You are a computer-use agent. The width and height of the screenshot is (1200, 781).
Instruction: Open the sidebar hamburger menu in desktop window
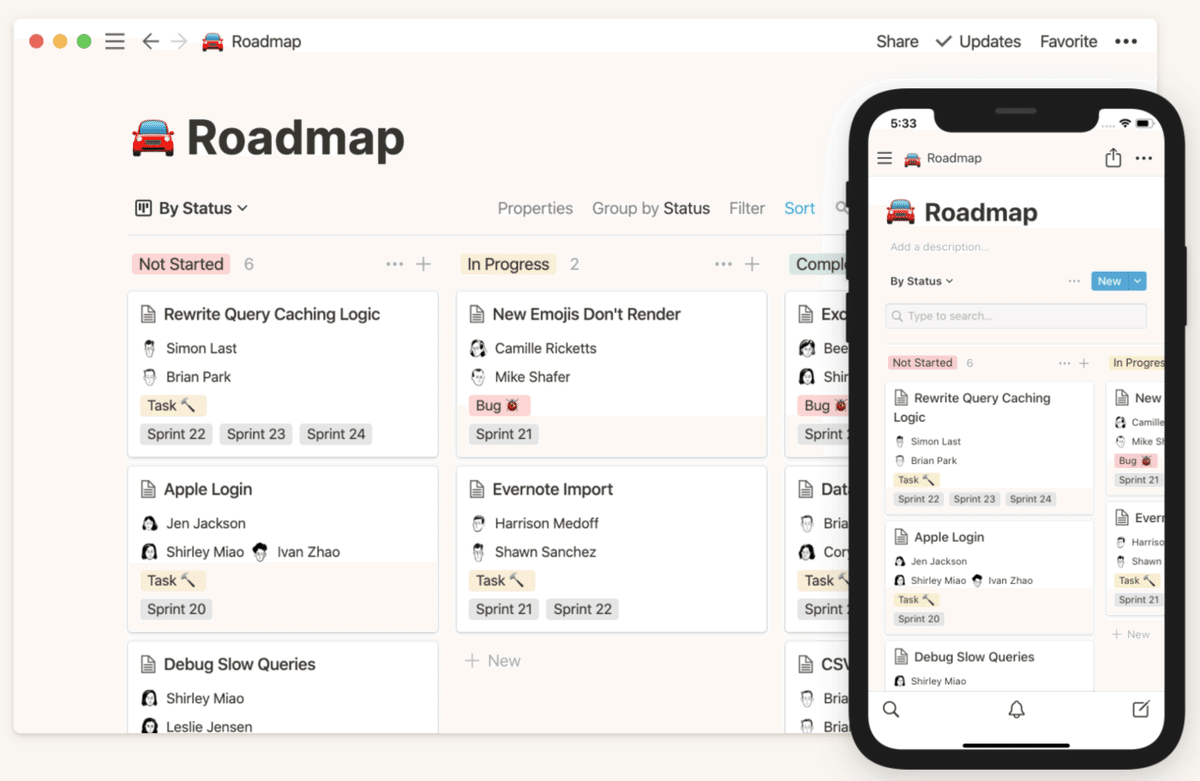pyautogui.click(x=115, y=41)
